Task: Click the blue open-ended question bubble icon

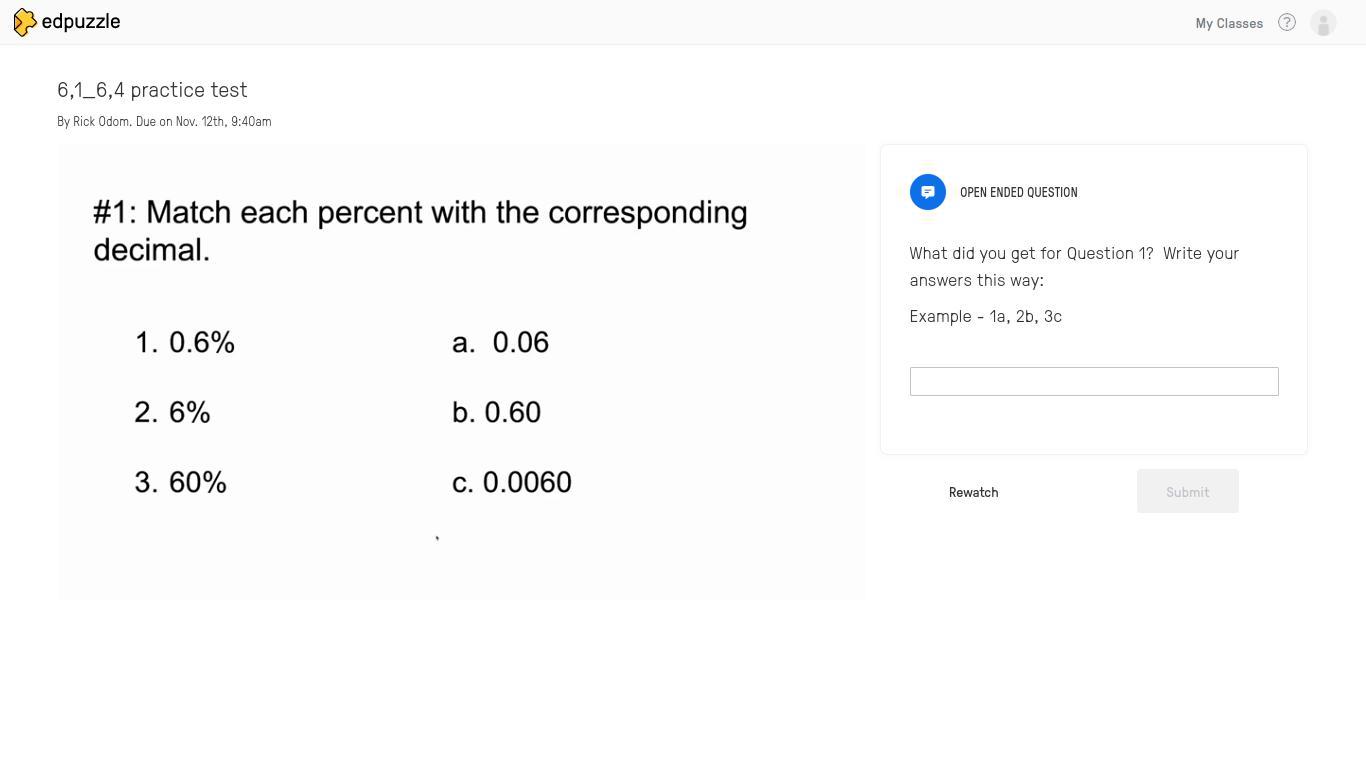Action: tap(928, 192)
